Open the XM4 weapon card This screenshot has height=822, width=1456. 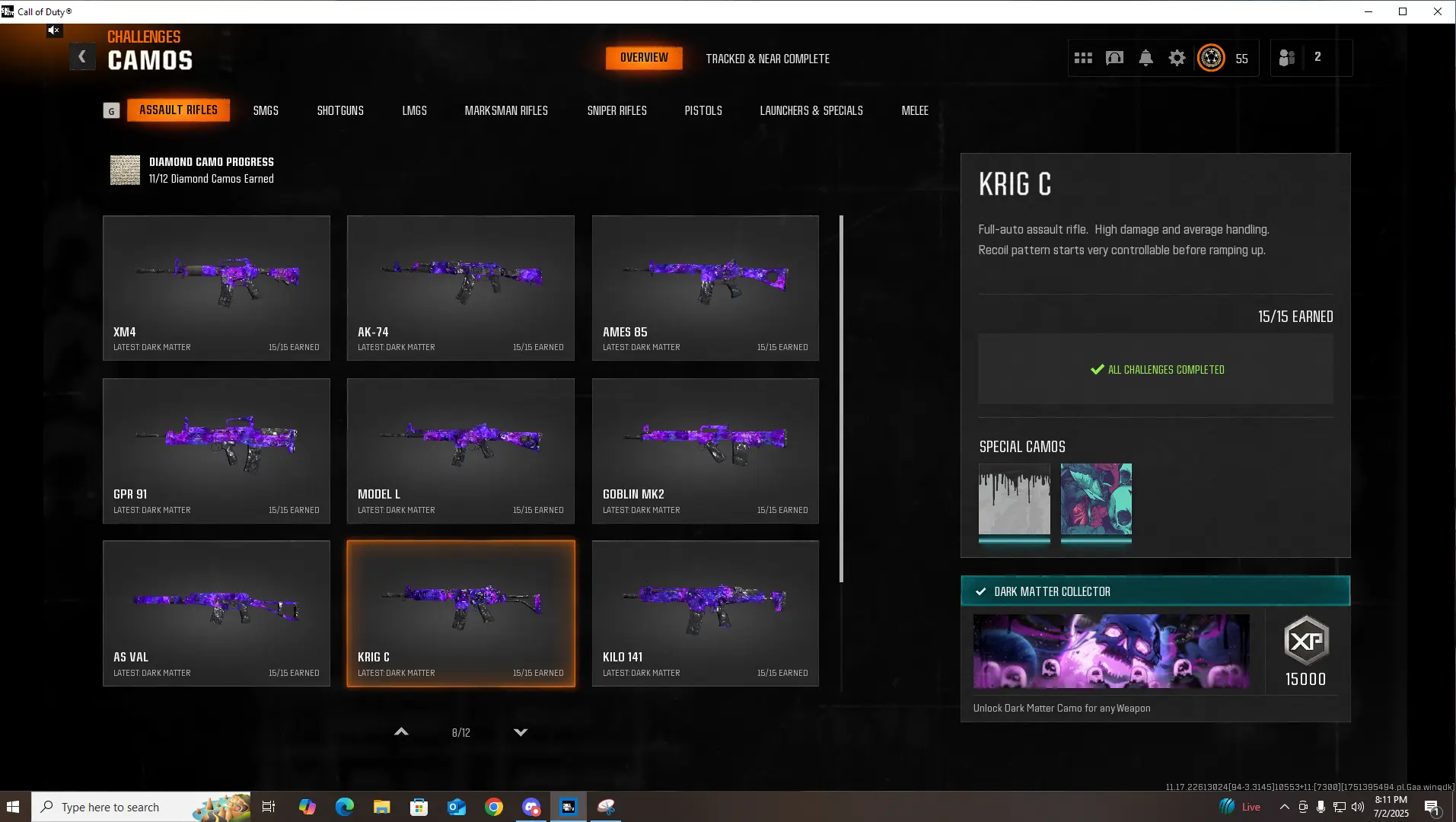(216, 288)
